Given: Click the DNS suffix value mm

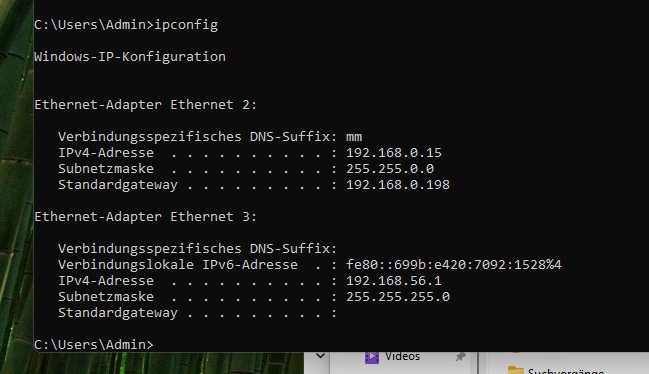Looking at the screenshot, I should [354, 137].
